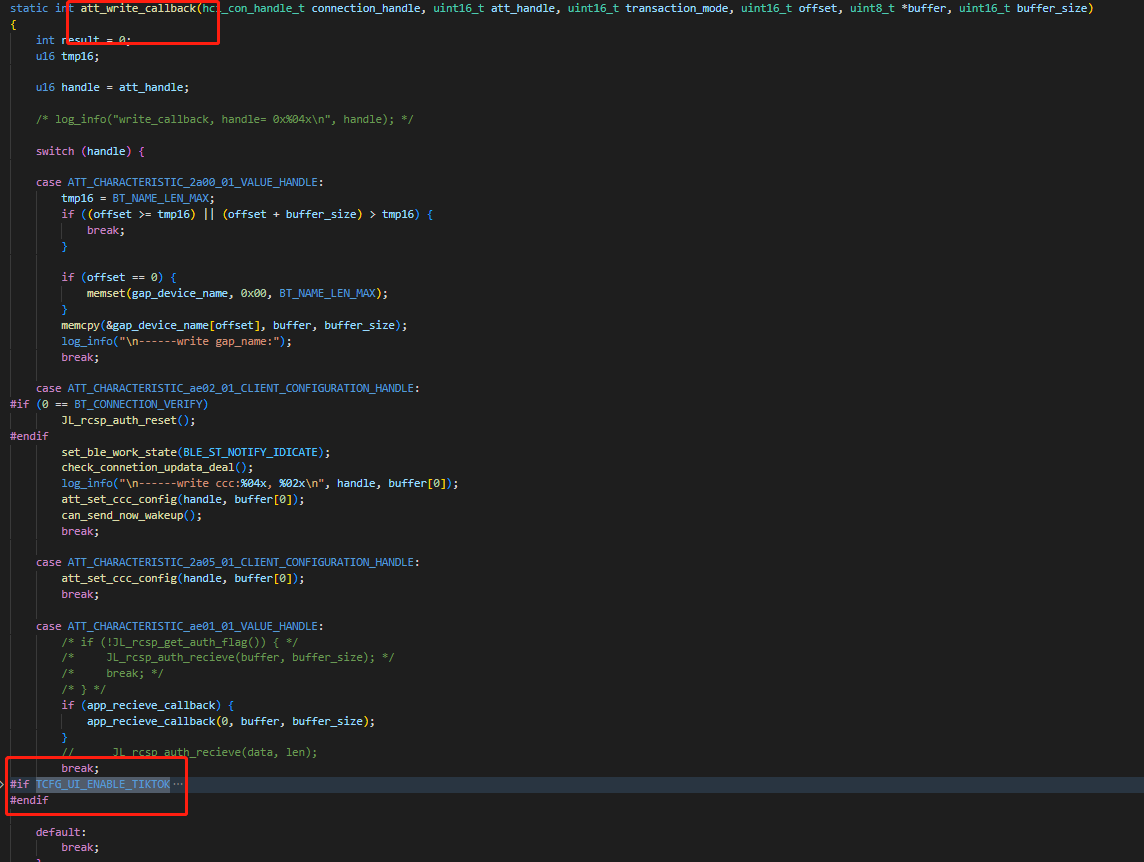Place cursor on BT_NAME_LEN_MAX in tmp16 assignment

[x=161, y=199]
